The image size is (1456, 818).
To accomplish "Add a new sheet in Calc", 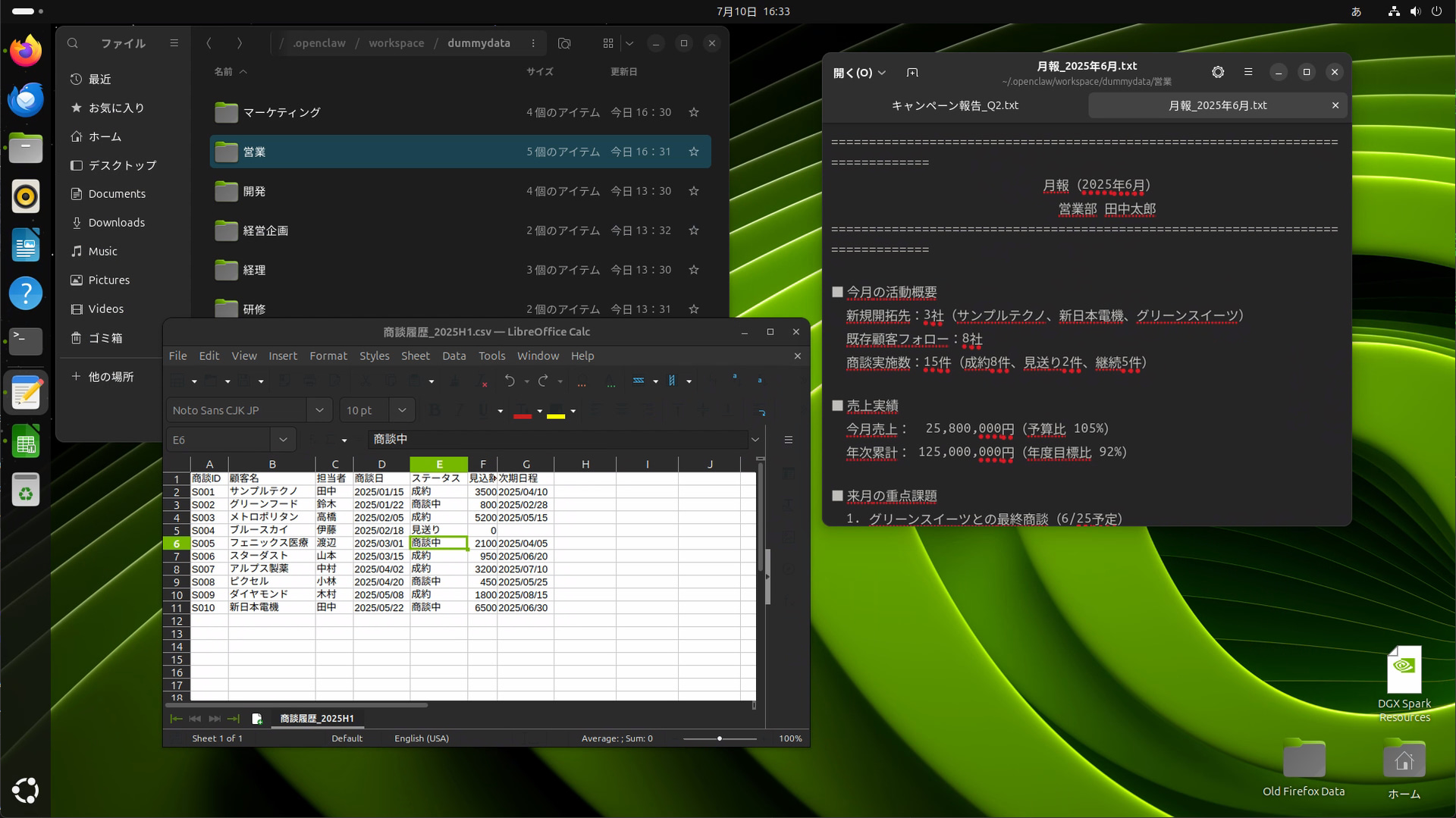I will tap(257, 719).
